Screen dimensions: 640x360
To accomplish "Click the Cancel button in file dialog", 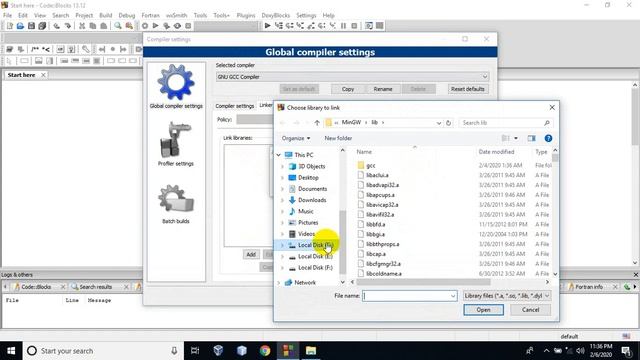I will 530,310.
